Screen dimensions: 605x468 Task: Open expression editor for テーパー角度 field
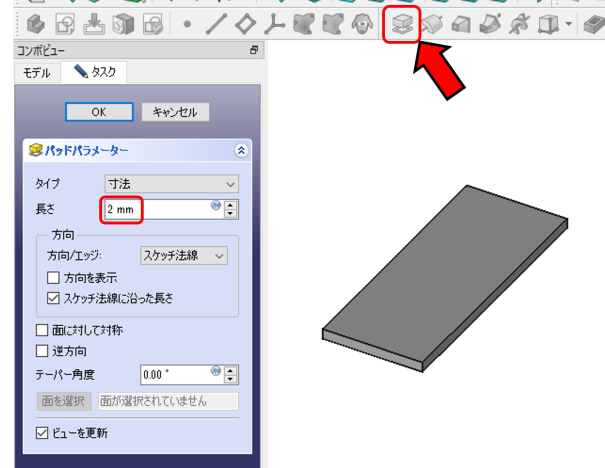pos(216,371)
